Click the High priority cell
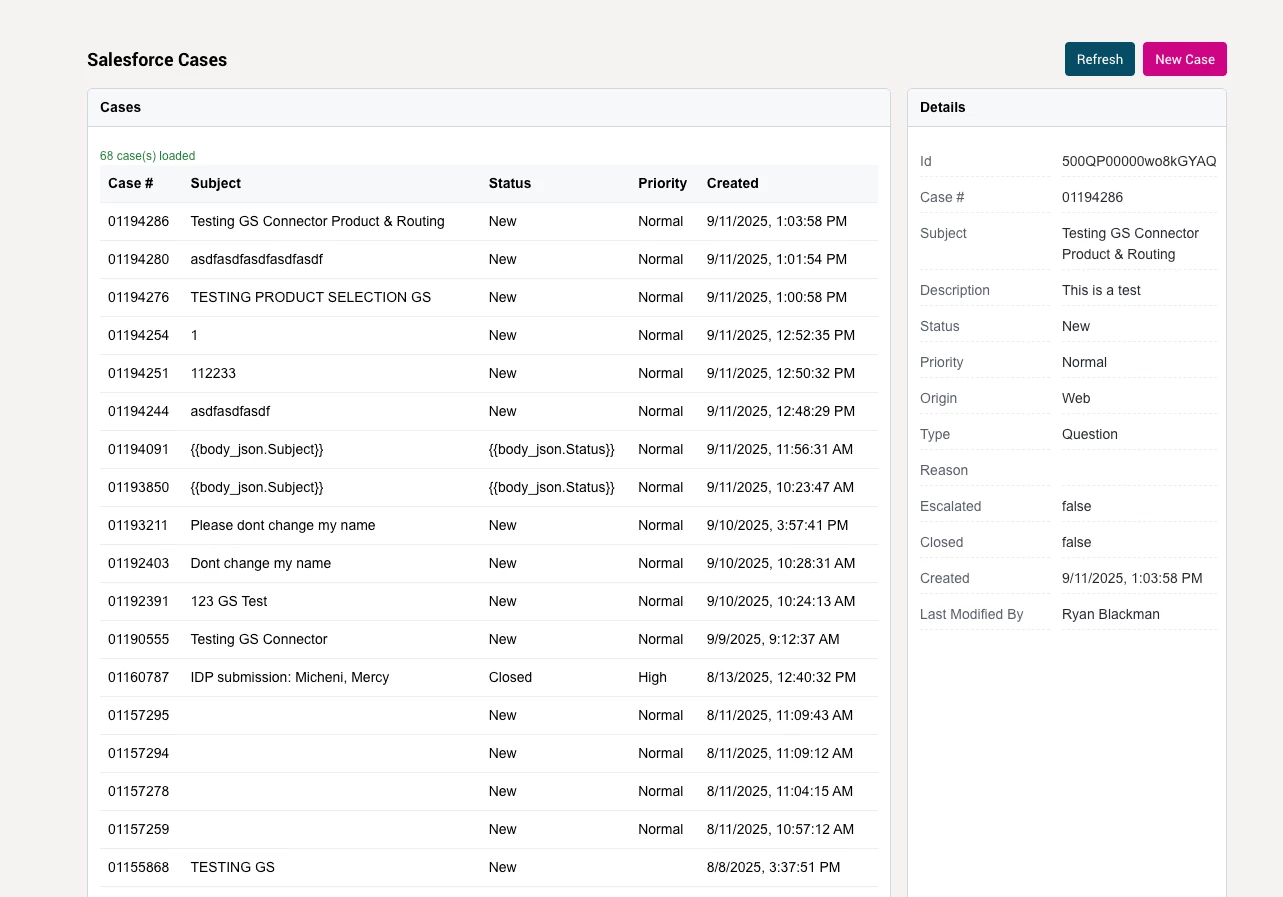Viewport: 1283px width, 897px height. click(x=652, y=677)
